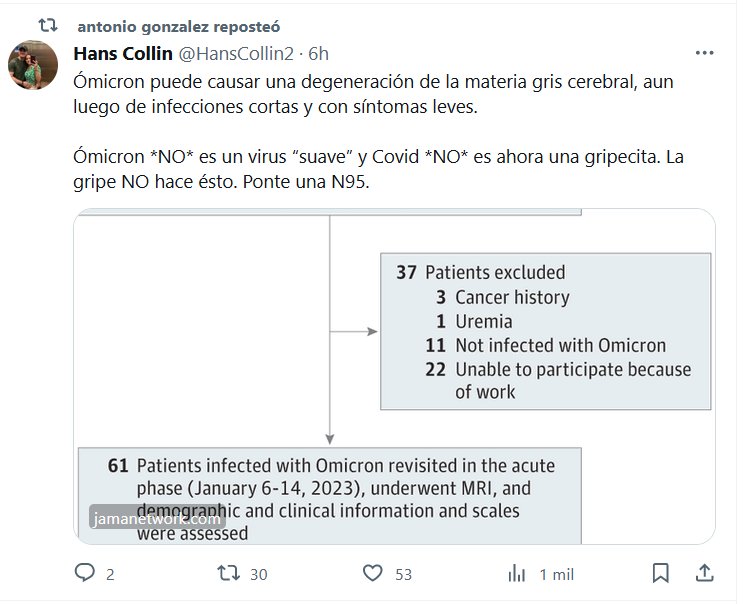Open Hans Collin's profile picture
This screenshot has width=754, height=604.
click(x=32, y=67)
